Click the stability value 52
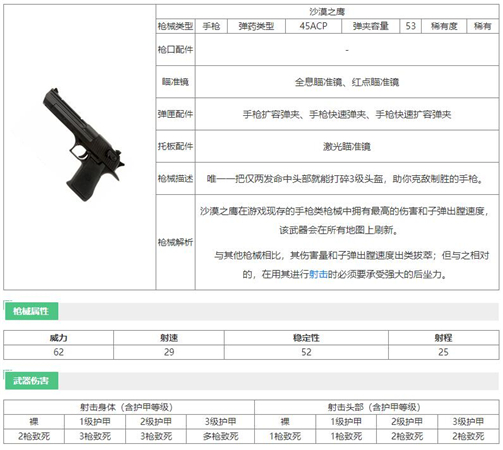 coord(306,352)
